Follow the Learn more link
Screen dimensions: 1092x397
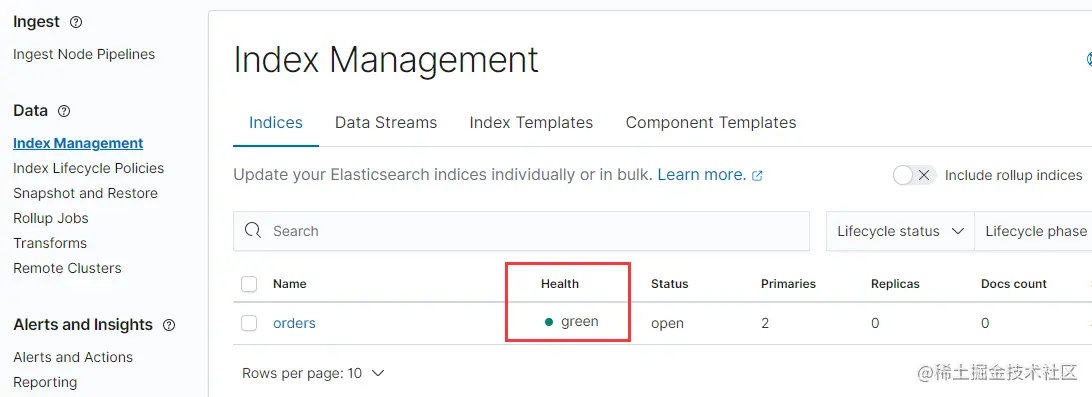pyautogui.click(x=701, y=175)
